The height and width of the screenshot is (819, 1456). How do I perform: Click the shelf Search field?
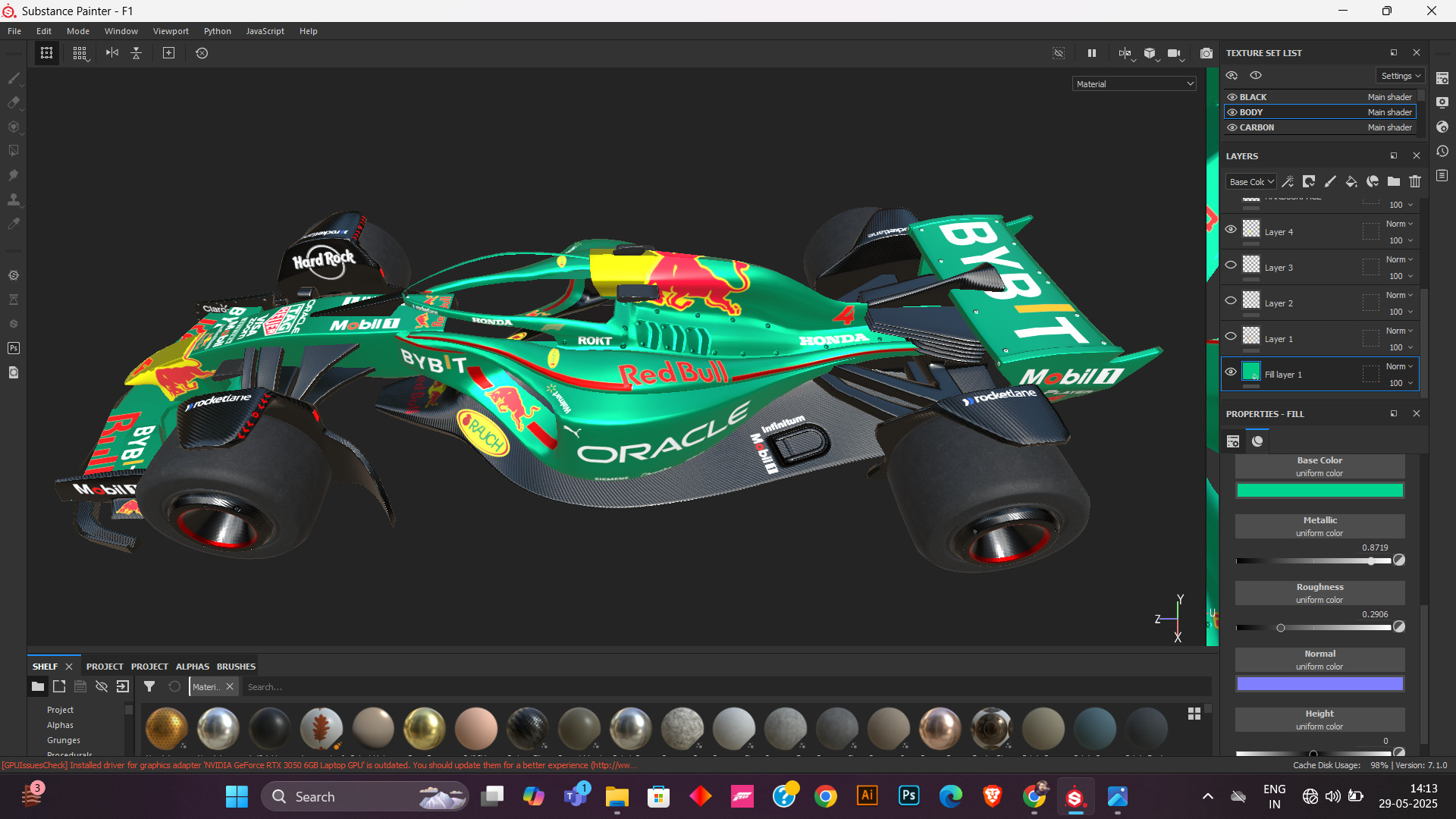tap(726, 687)
